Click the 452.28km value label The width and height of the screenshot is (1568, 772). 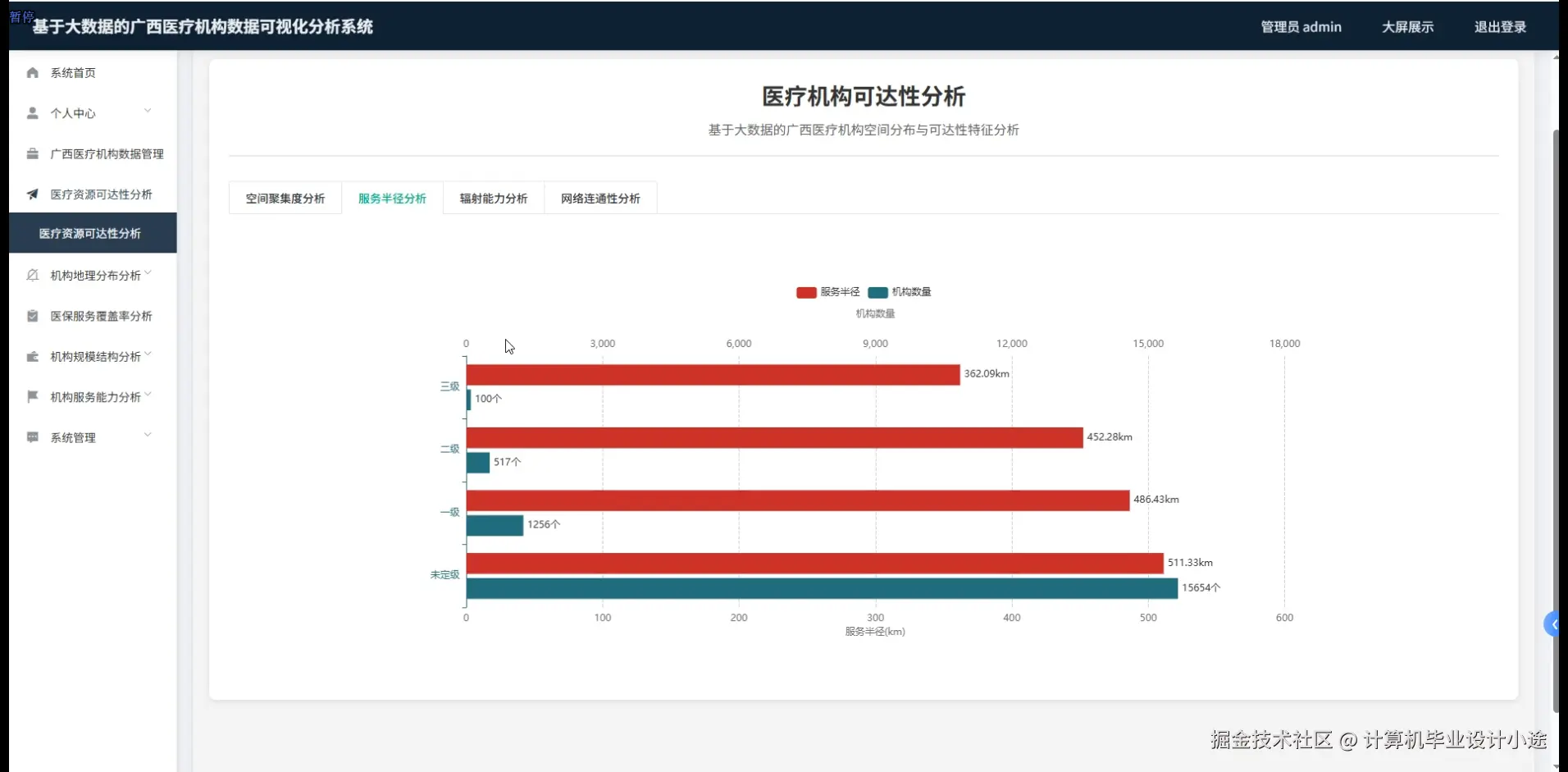(1110, 437)
